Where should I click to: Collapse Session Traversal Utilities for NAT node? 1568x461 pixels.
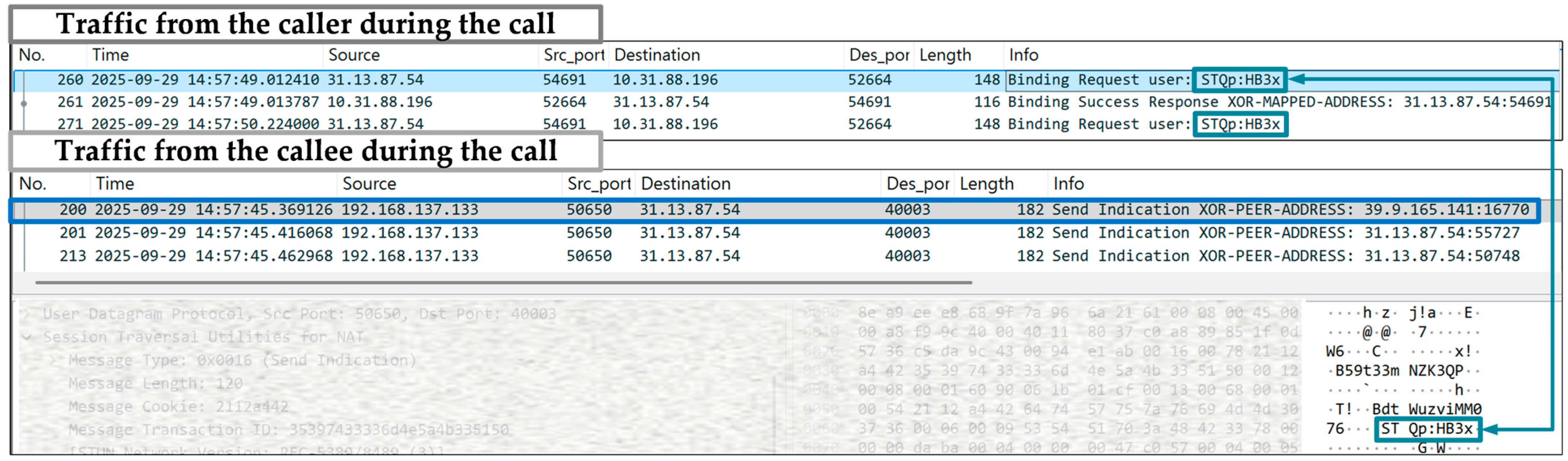(27, 337)
